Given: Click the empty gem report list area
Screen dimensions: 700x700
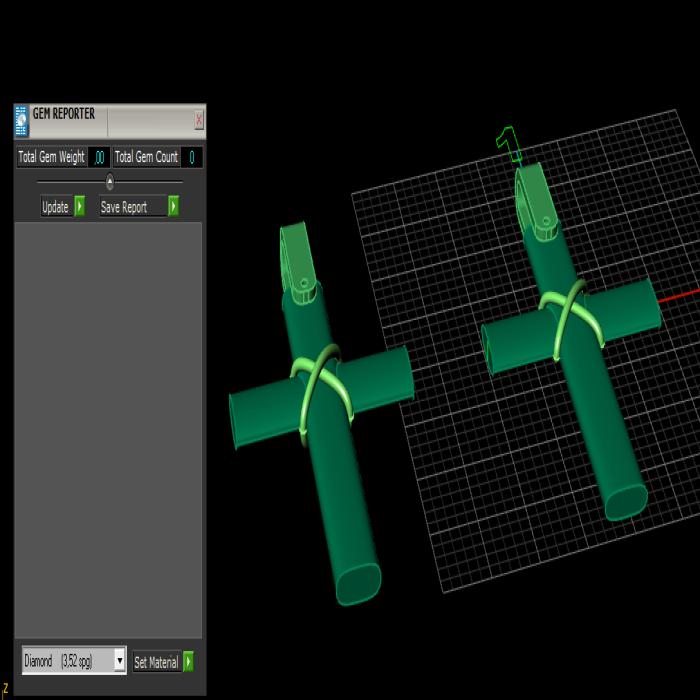Looking at the screenshot, I should pyautogui.click(x=108, y=430).
